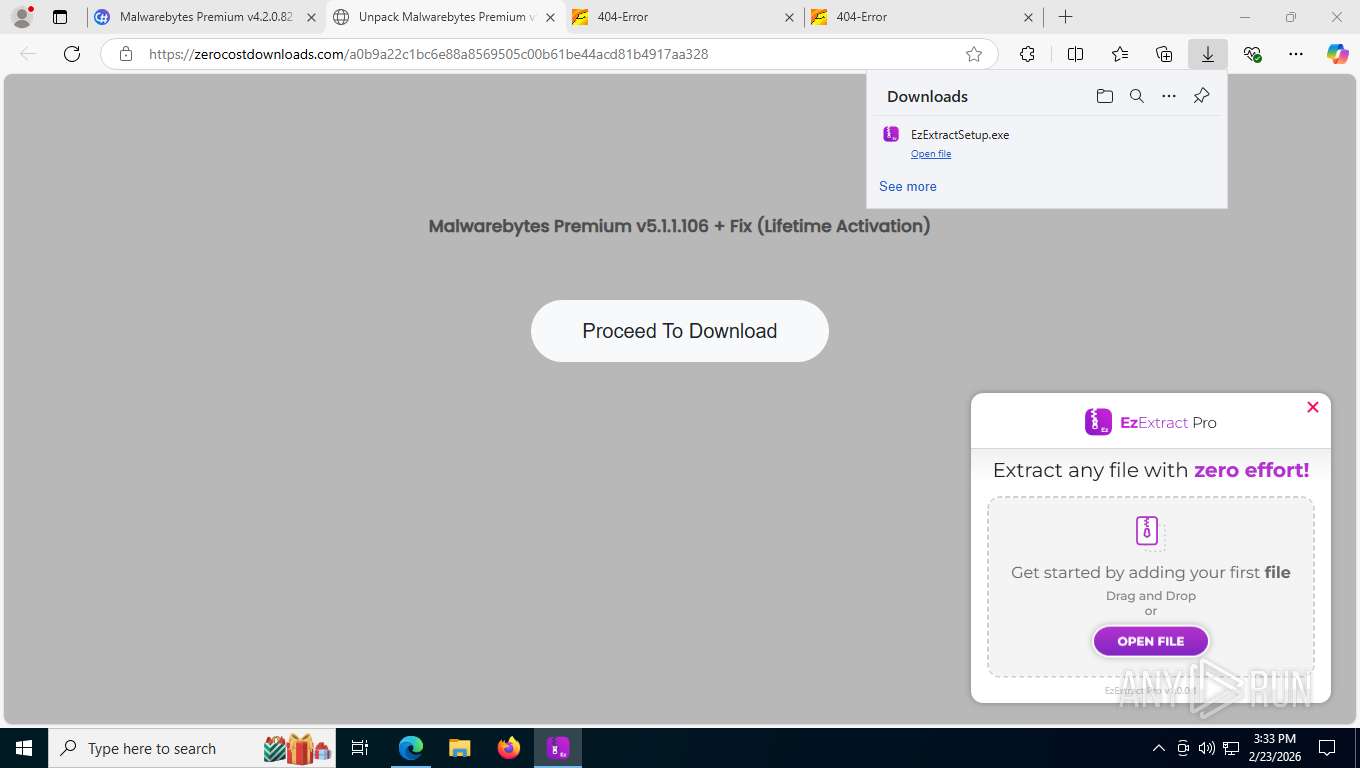Go back to previous page
Viewport: 1360px width, 768px height.
pos(28,54)
